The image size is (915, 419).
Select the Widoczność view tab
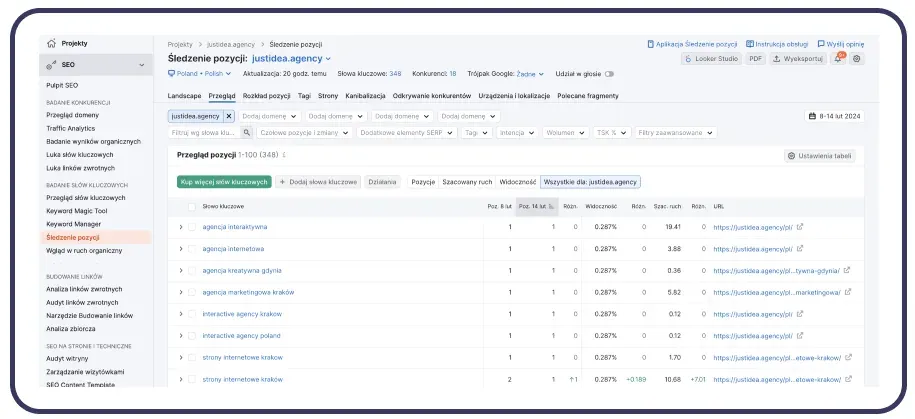point(518,182)
